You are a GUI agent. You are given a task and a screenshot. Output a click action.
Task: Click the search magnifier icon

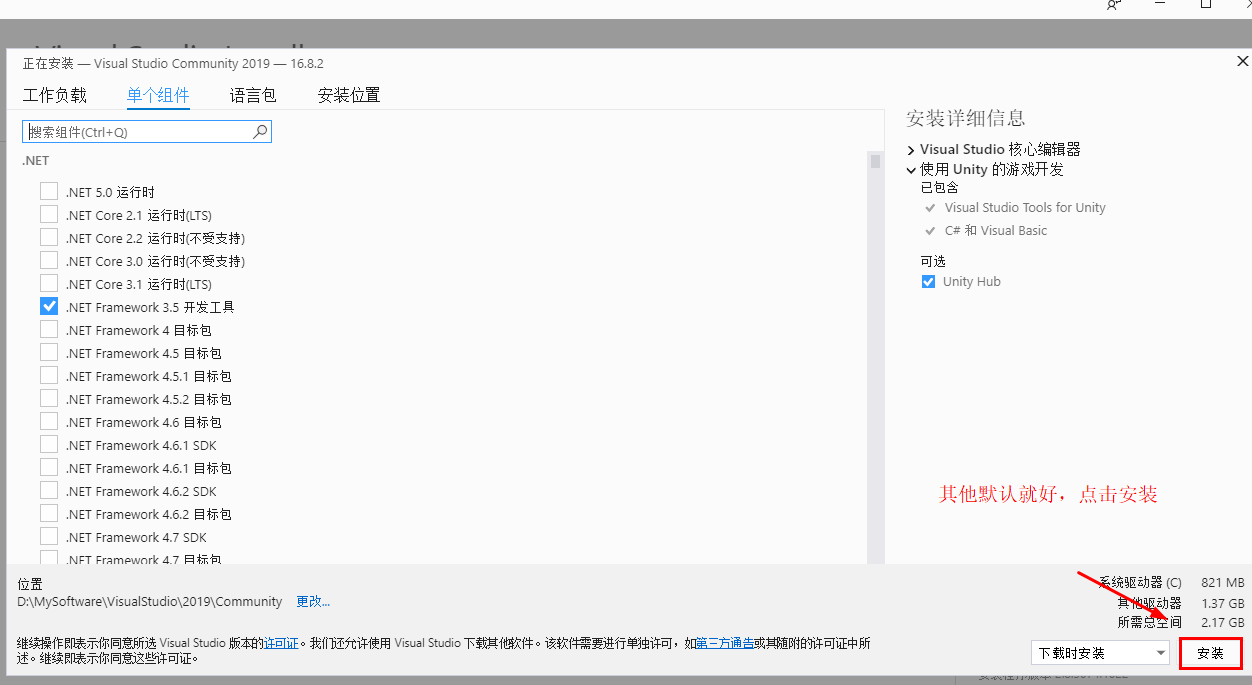tap(260, 131)
